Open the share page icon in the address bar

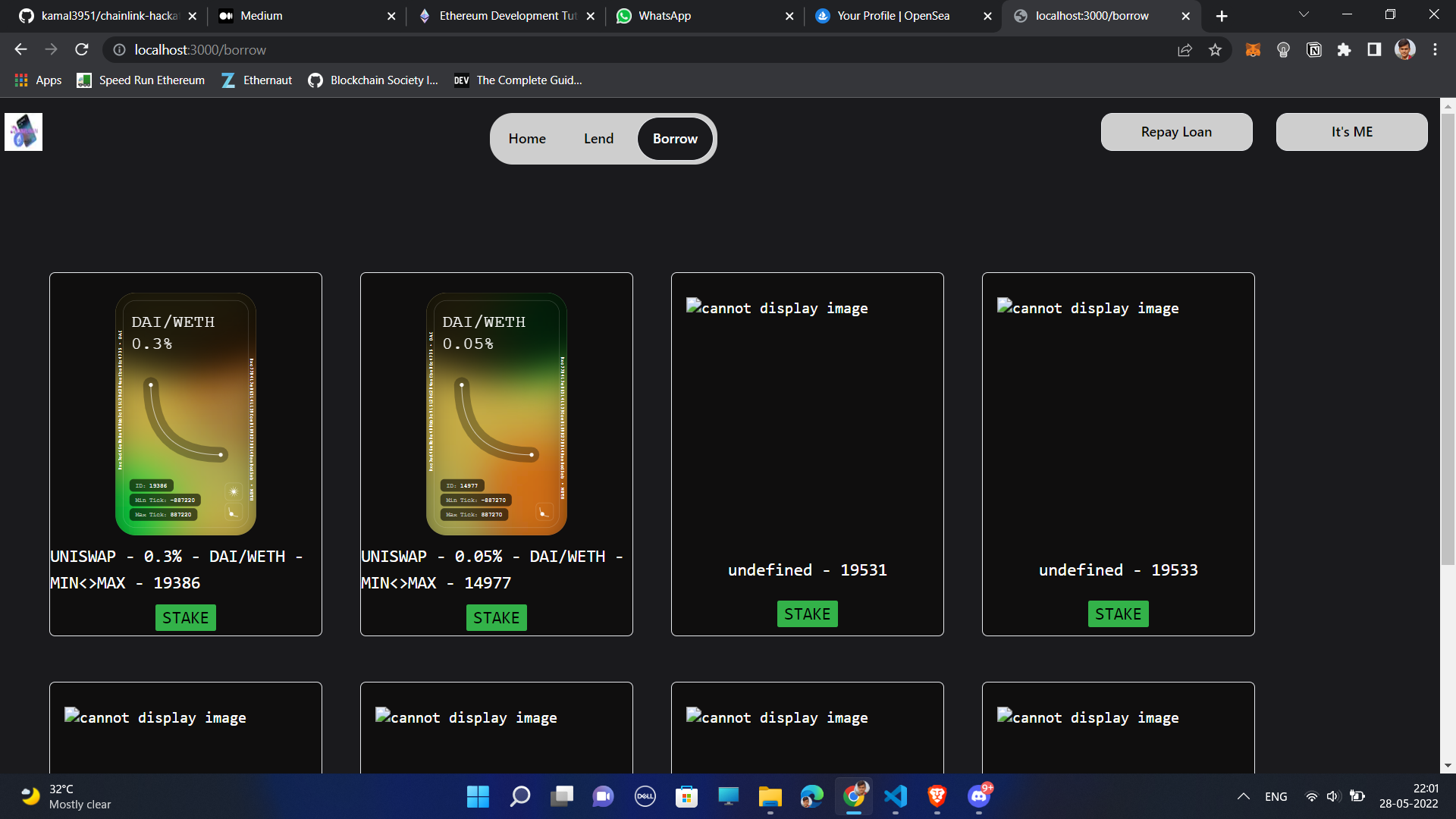[x=1185, y=50]
